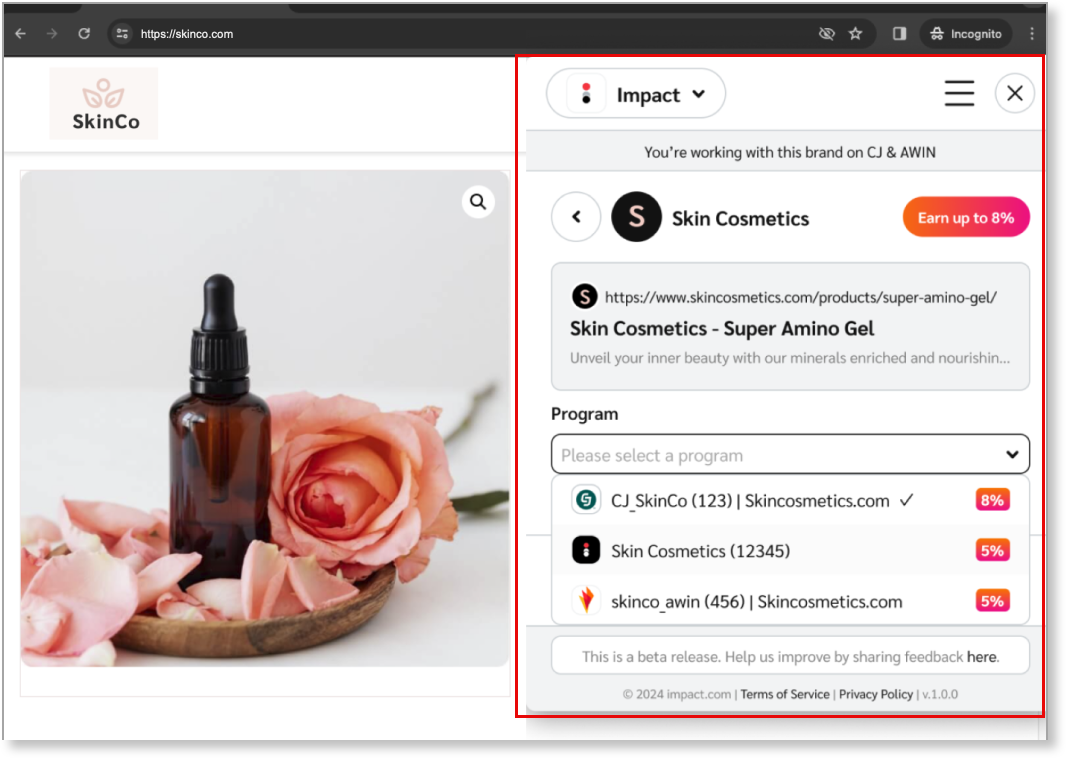Click the Earn up to 8% badge

[x=966, y=218]
